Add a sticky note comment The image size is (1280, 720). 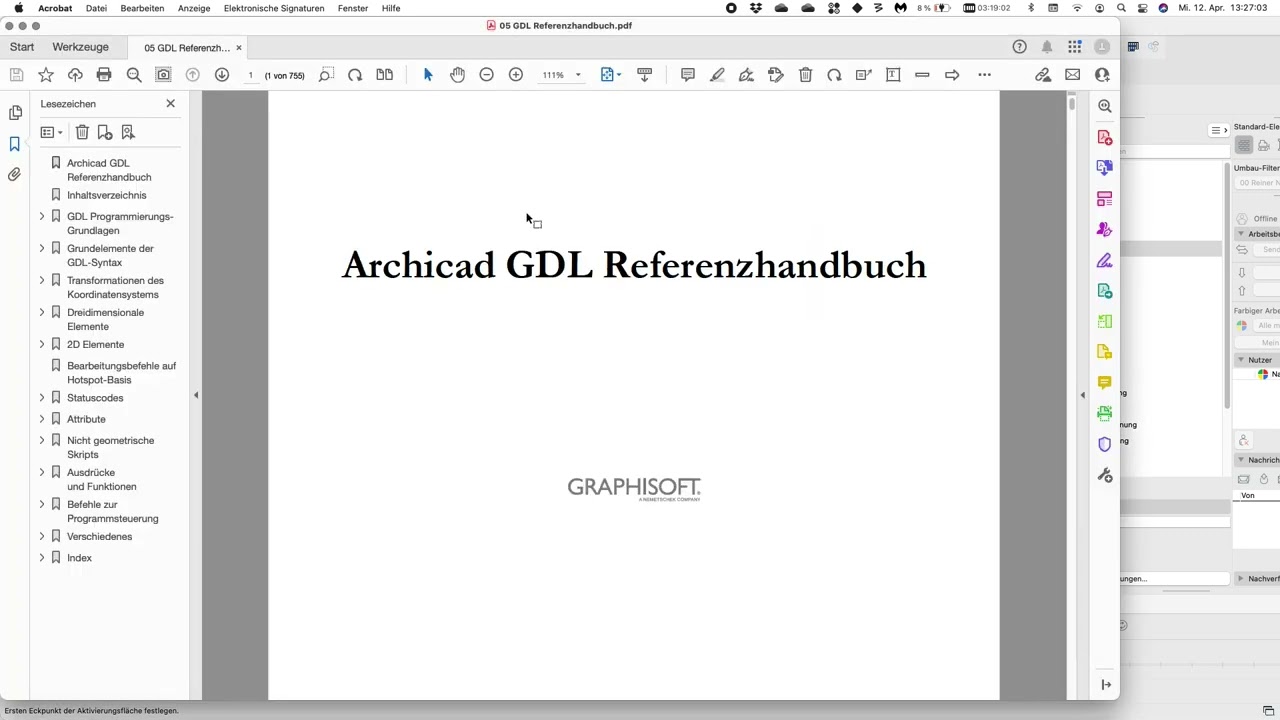[688, 75]
